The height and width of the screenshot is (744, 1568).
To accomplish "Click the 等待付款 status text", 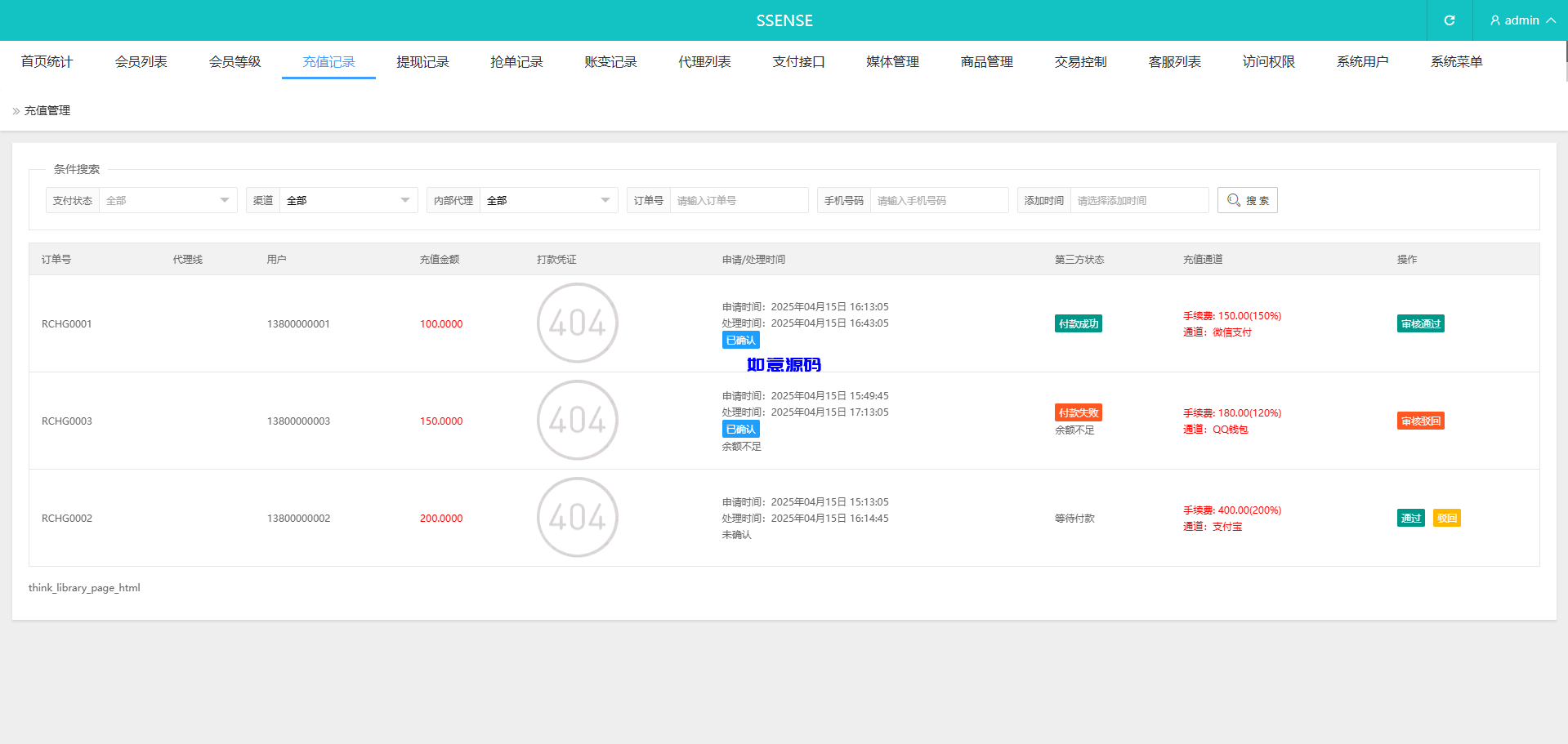I will (1074, 519).
